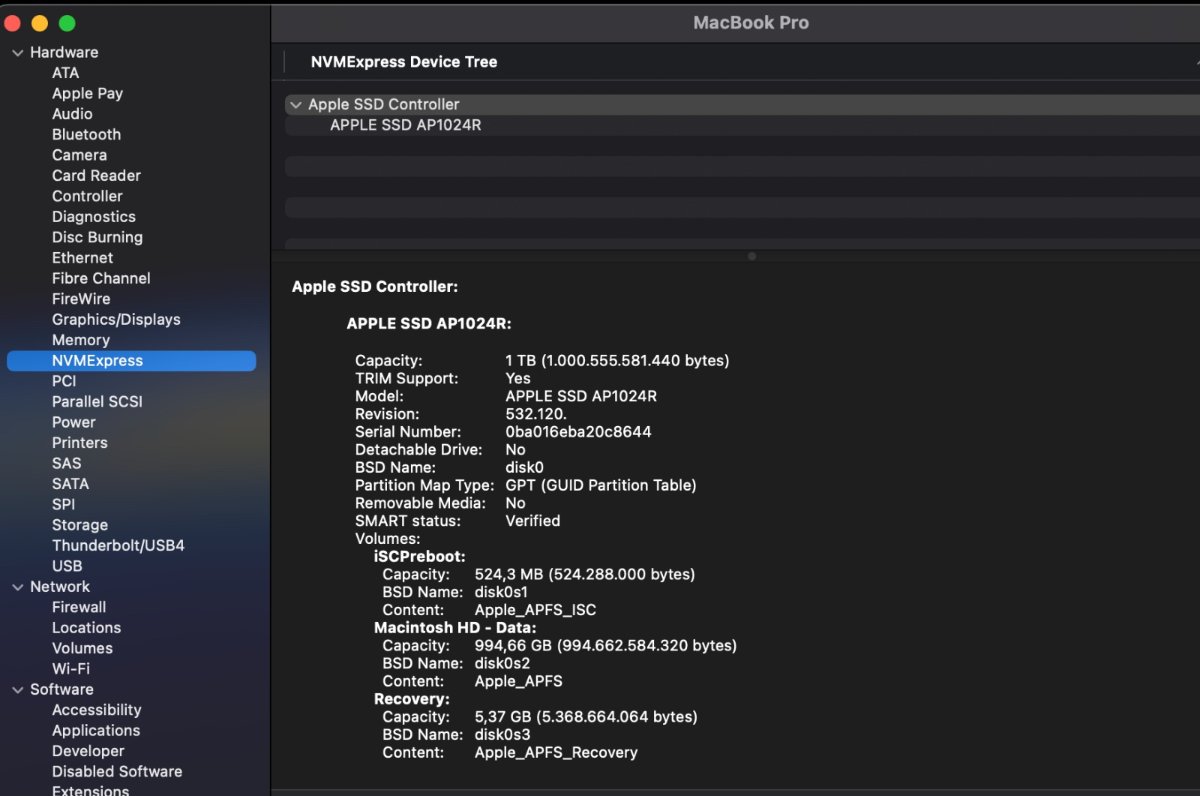Click the serial number 0ba016eba20c8644
The width and height of the screenshot is (1200, 796).
[x=579, y=432]
